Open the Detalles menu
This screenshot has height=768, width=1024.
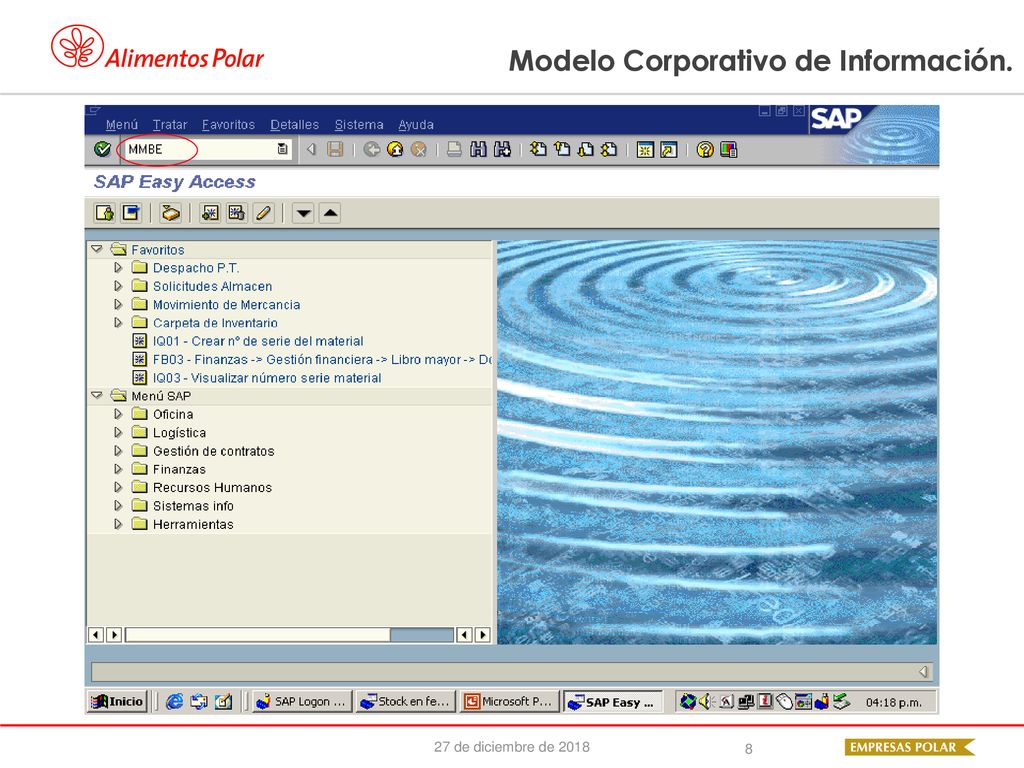click(295, 125)
